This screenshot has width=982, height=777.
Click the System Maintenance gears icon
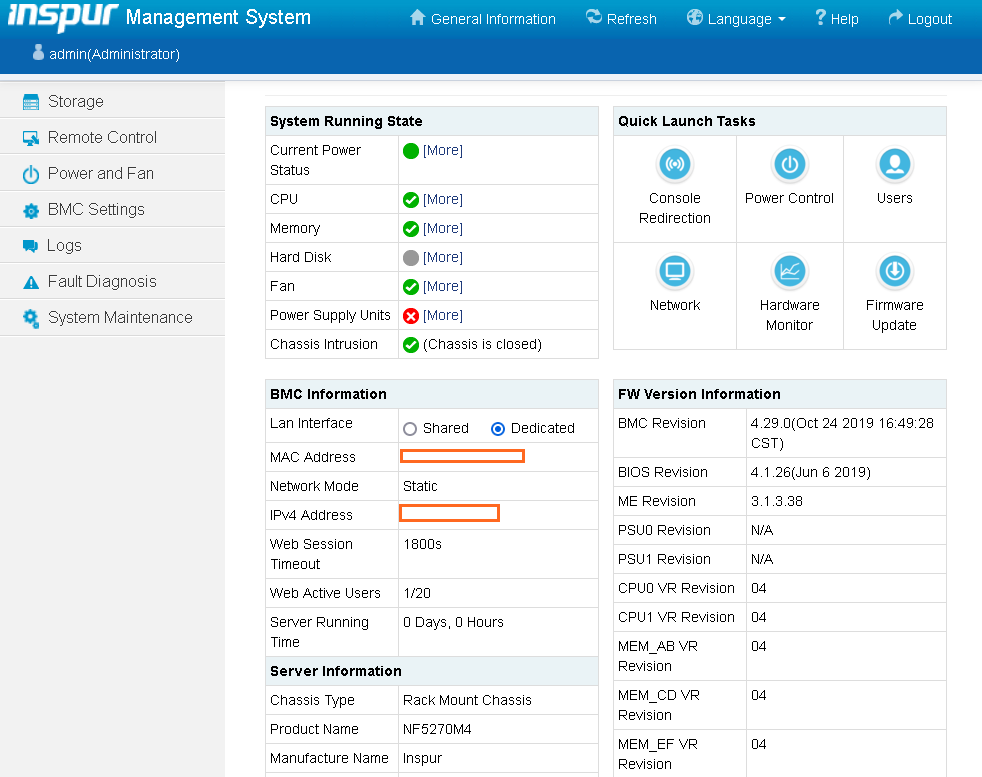[31, 318]
